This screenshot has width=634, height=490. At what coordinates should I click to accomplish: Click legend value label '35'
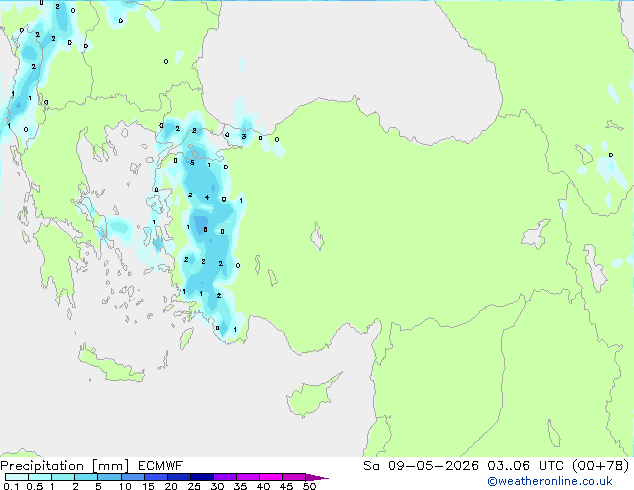[x=240, y=486]
